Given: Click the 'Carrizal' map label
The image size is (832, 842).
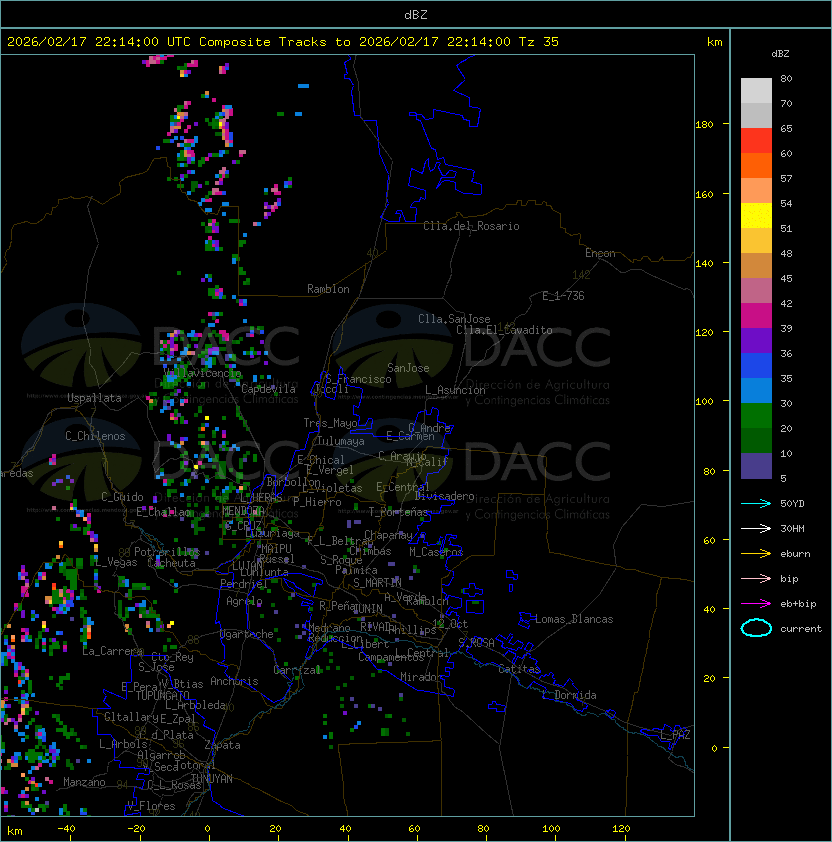Looking at the screenshot, I should point(297,670).
